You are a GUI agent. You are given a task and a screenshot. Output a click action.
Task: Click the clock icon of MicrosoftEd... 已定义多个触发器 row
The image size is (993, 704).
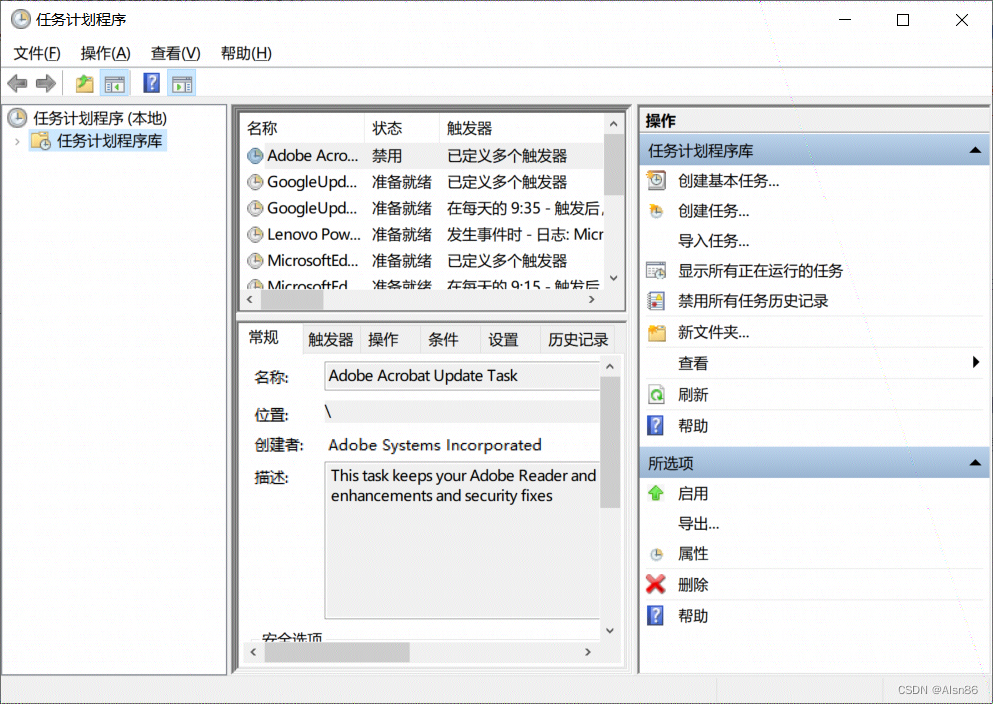pyautogui.click(x=255, y=261)
